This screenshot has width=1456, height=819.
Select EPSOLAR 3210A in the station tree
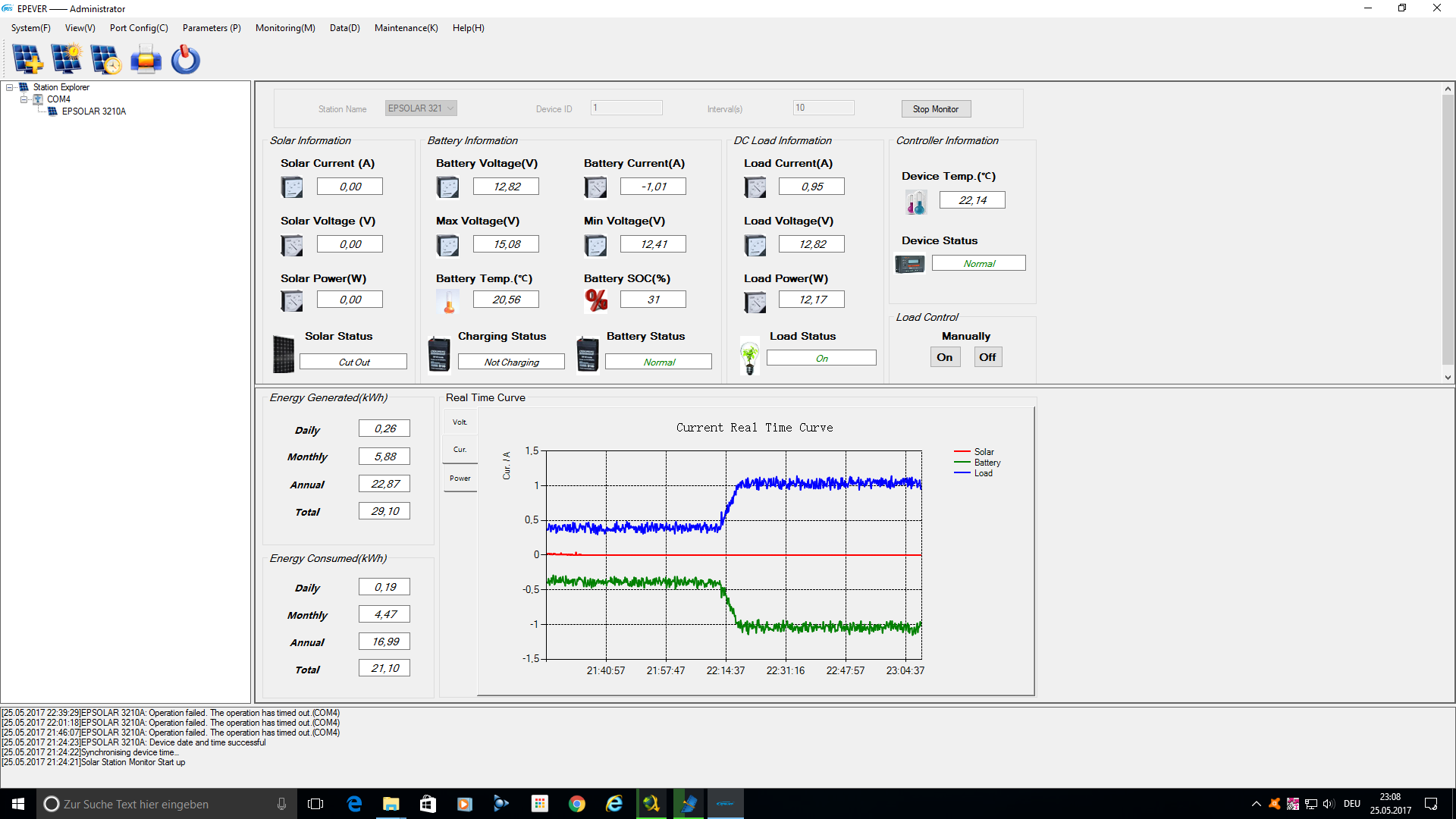coord(94,111)
